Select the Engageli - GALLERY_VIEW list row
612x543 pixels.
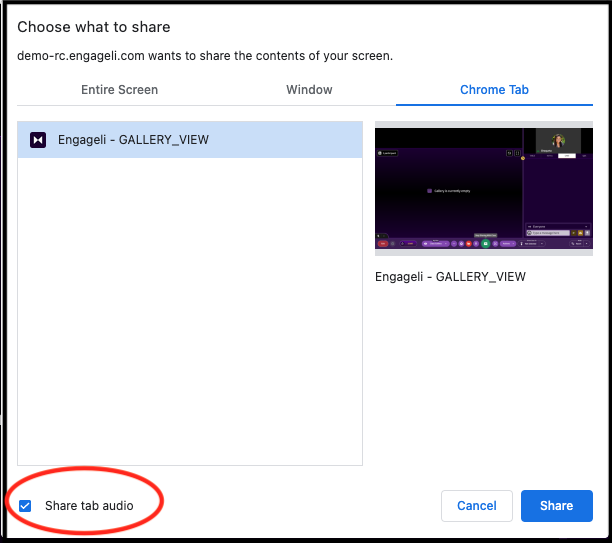pos(190,140)
